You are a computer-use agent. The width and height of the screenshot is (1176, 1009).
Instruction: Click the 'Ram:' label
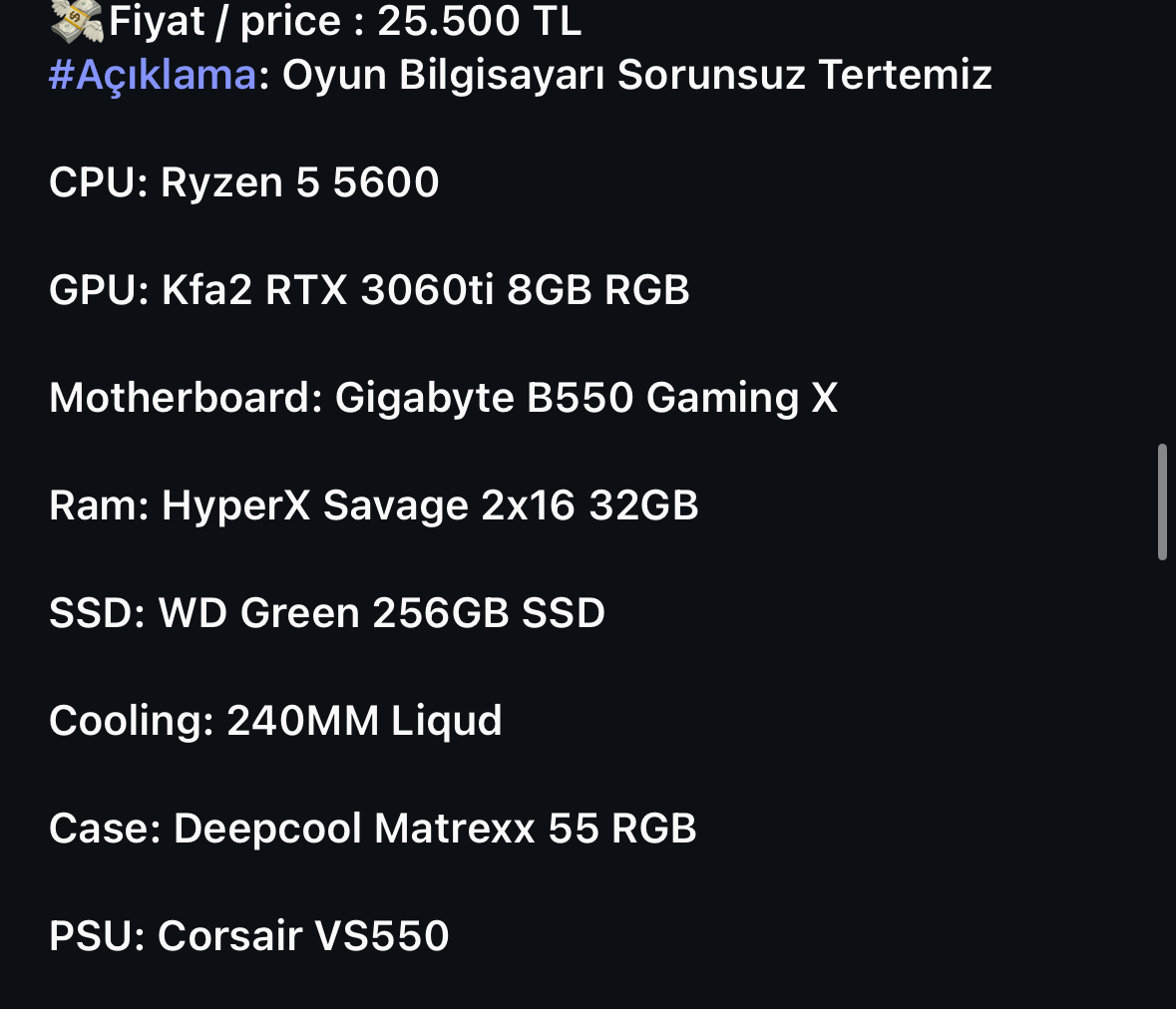99,505
